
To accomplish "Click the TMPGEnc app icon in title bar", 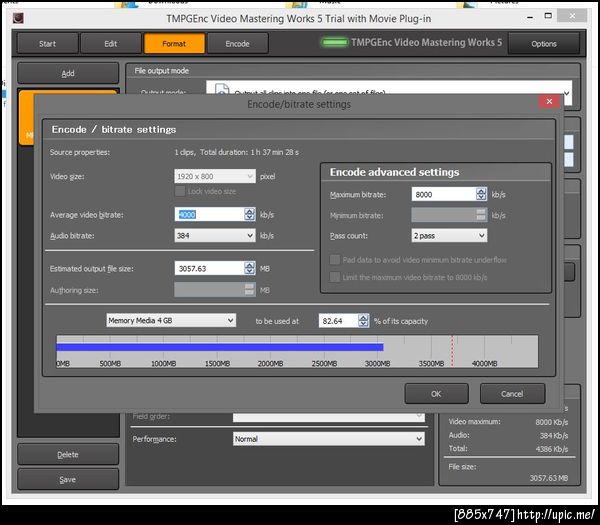I will click(18, 18).
